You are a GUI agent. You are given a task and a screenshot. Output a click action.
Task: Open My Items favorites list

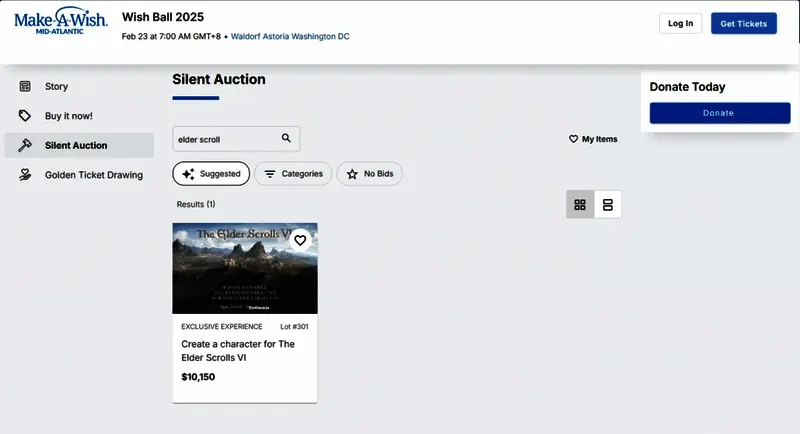pos(593,139)
